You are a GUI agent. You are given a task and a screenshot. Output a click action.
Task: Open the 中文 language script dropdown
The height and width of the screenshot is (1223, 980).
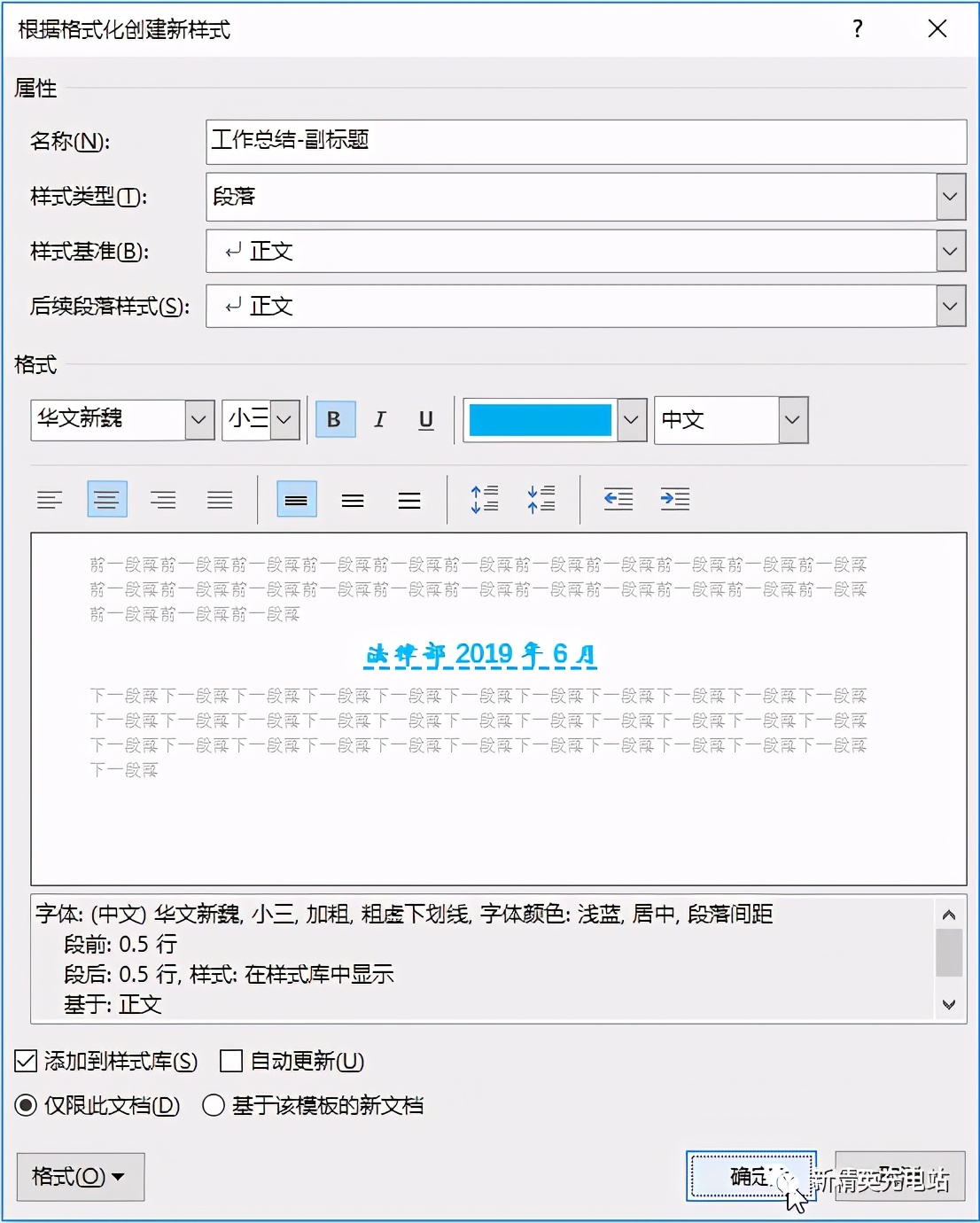[x=793, y=420]
